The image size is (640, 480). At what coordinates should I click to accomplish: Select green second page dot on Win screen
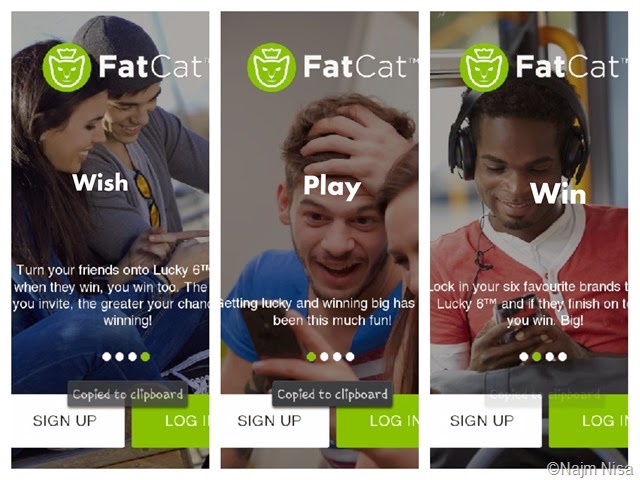click(x=537, y=357)
